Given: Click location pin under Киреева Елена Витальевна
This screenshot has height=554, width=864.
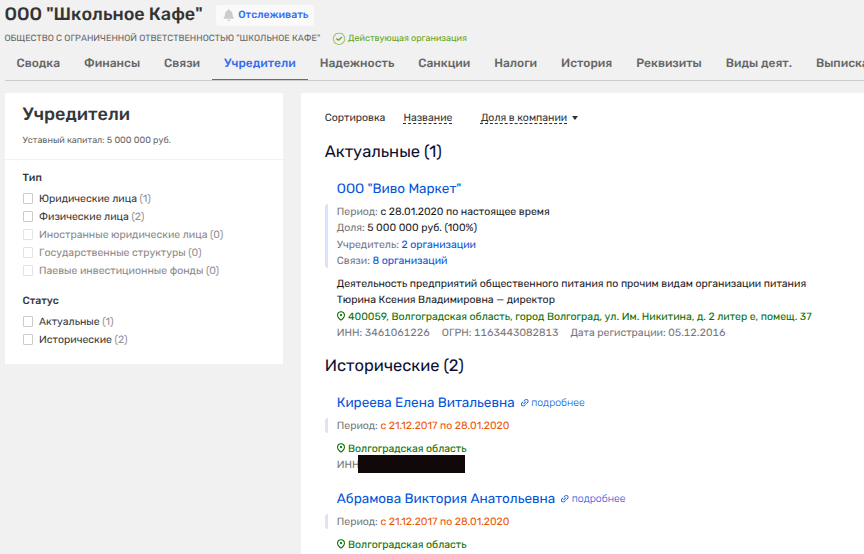Looking at the screenshot, I should click(x=340, y=449).
